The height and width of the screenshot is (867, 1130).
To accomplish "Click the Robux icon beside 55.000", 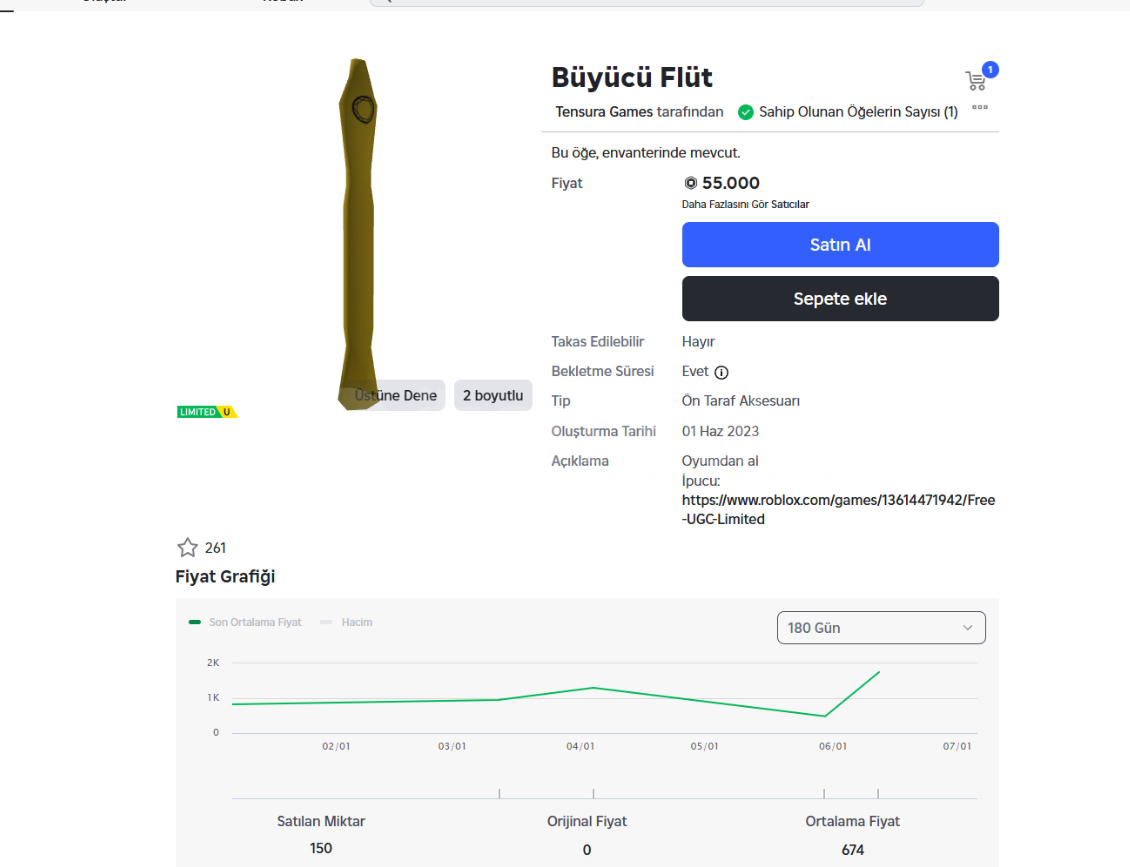I will [690, 183].
